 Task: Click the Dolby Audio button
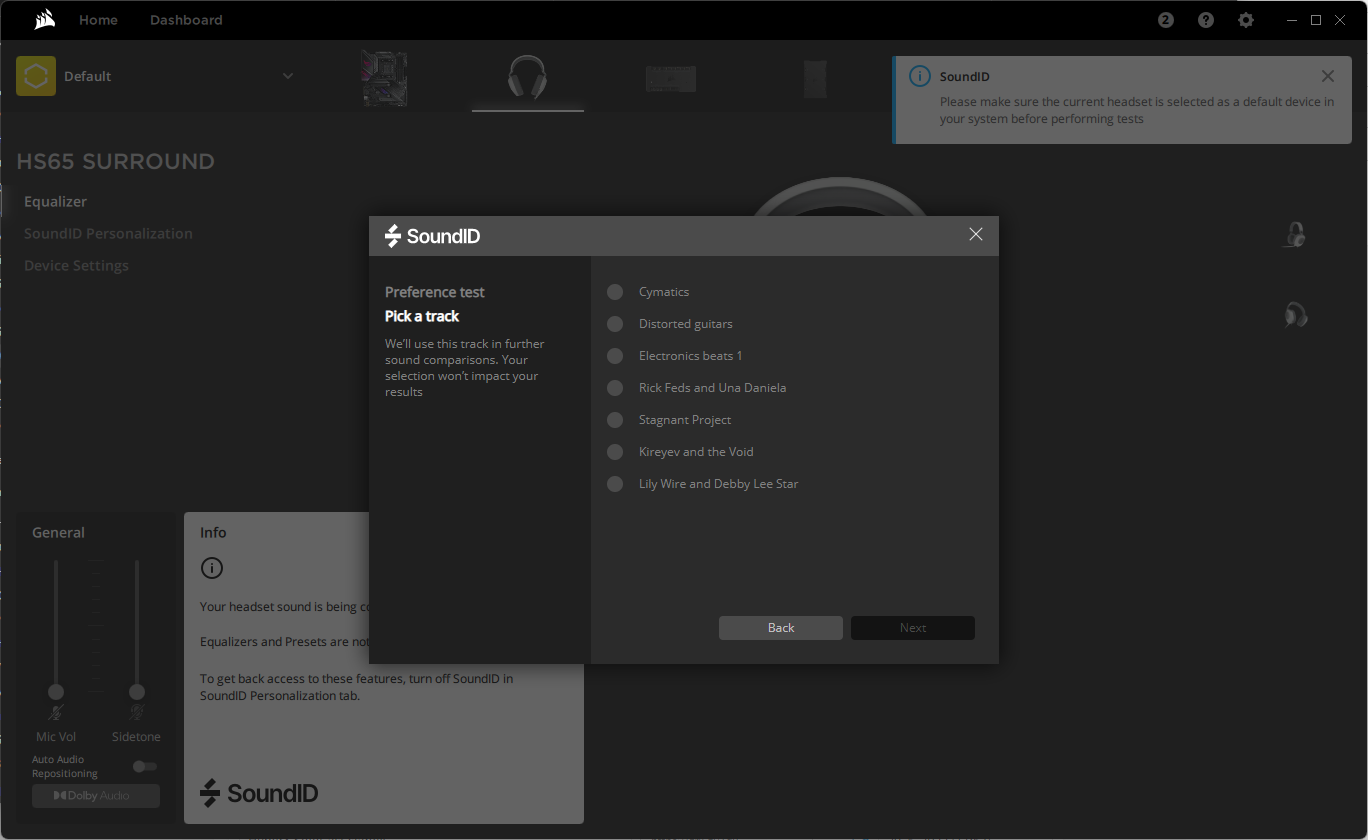[96, 796]
